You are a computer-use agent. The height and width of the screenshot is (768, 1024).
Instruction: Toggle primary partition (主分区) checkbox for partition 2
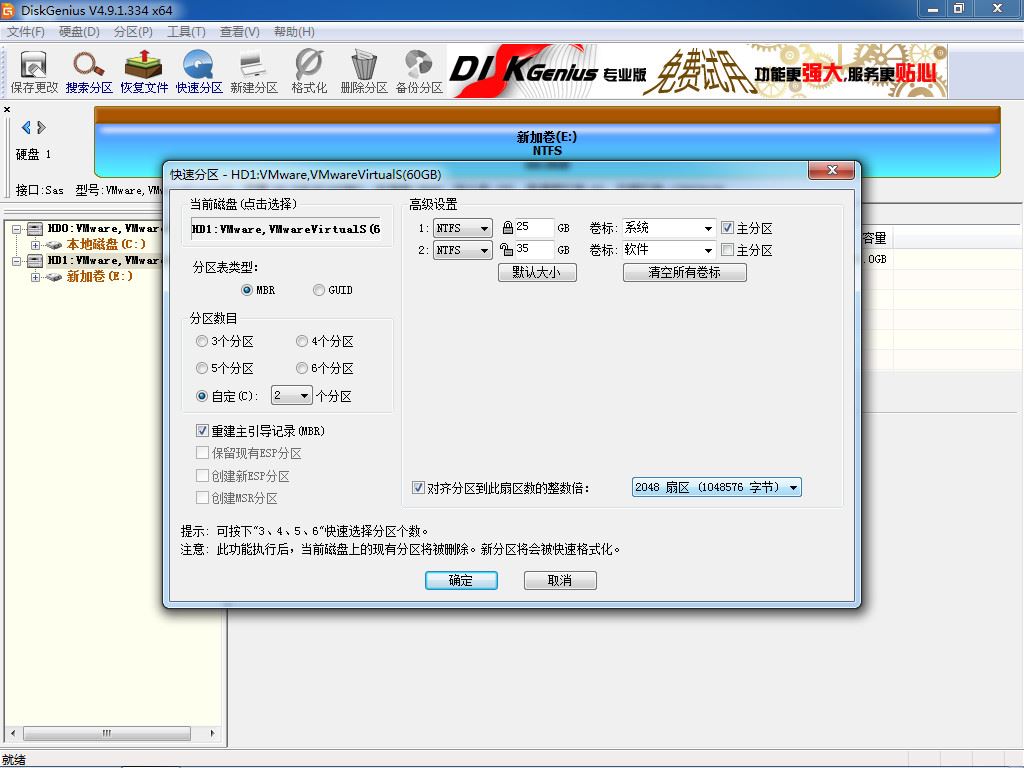727,249
